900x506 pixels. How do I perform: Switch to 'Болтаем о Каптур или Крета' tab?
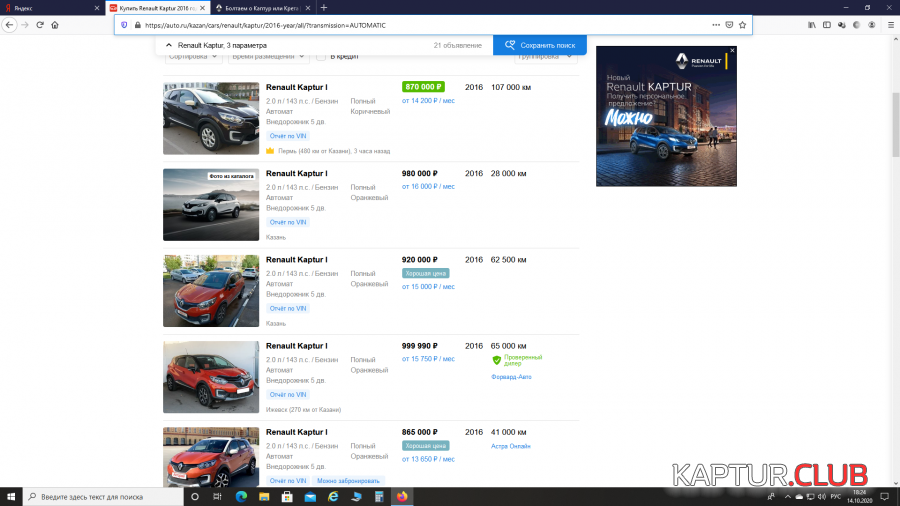pyautogui.click(x=262, y=8)
